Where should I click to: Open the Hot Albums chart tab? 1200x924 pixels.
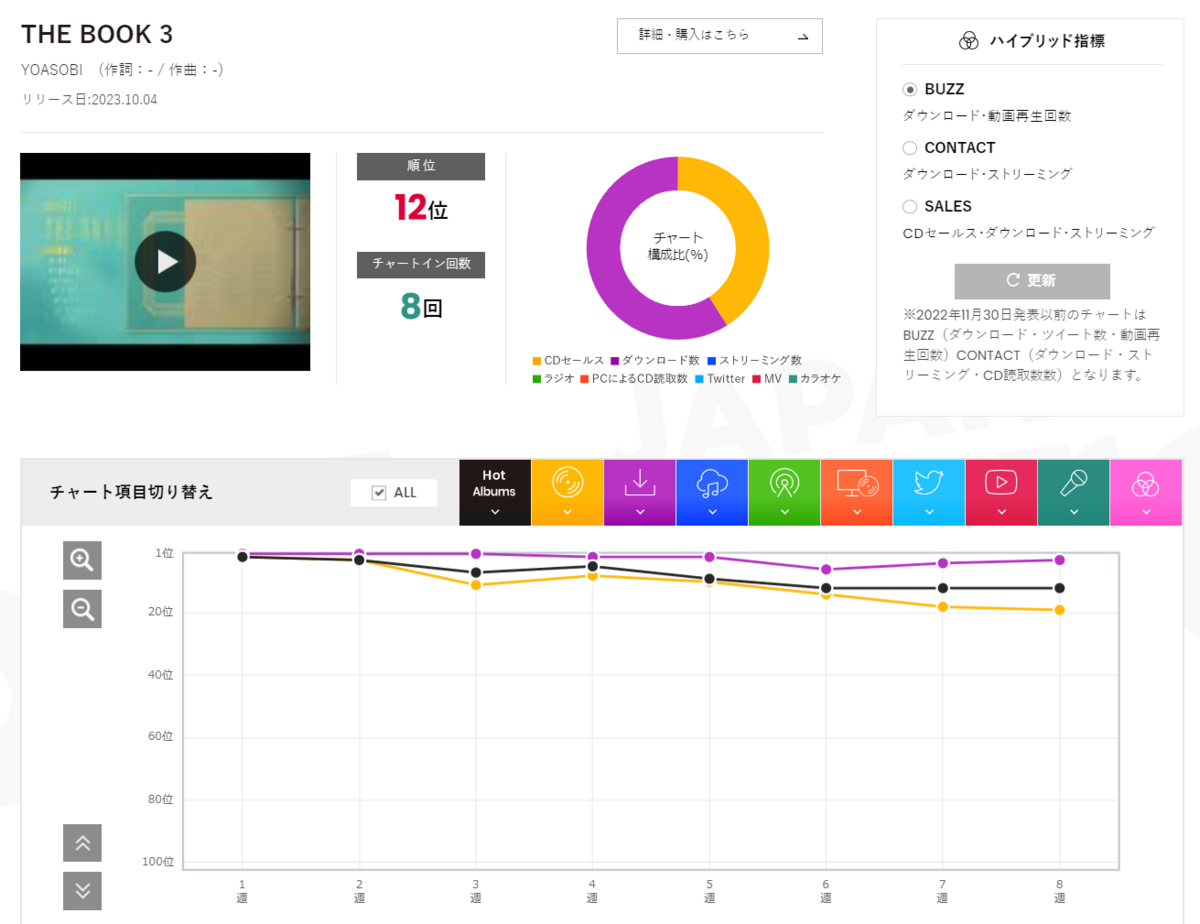click(495, 493)
